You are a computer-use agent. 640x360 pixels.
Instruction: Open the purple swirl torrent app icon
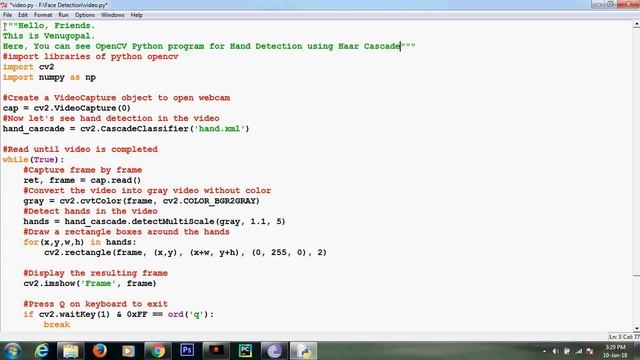tap(274, 351)
